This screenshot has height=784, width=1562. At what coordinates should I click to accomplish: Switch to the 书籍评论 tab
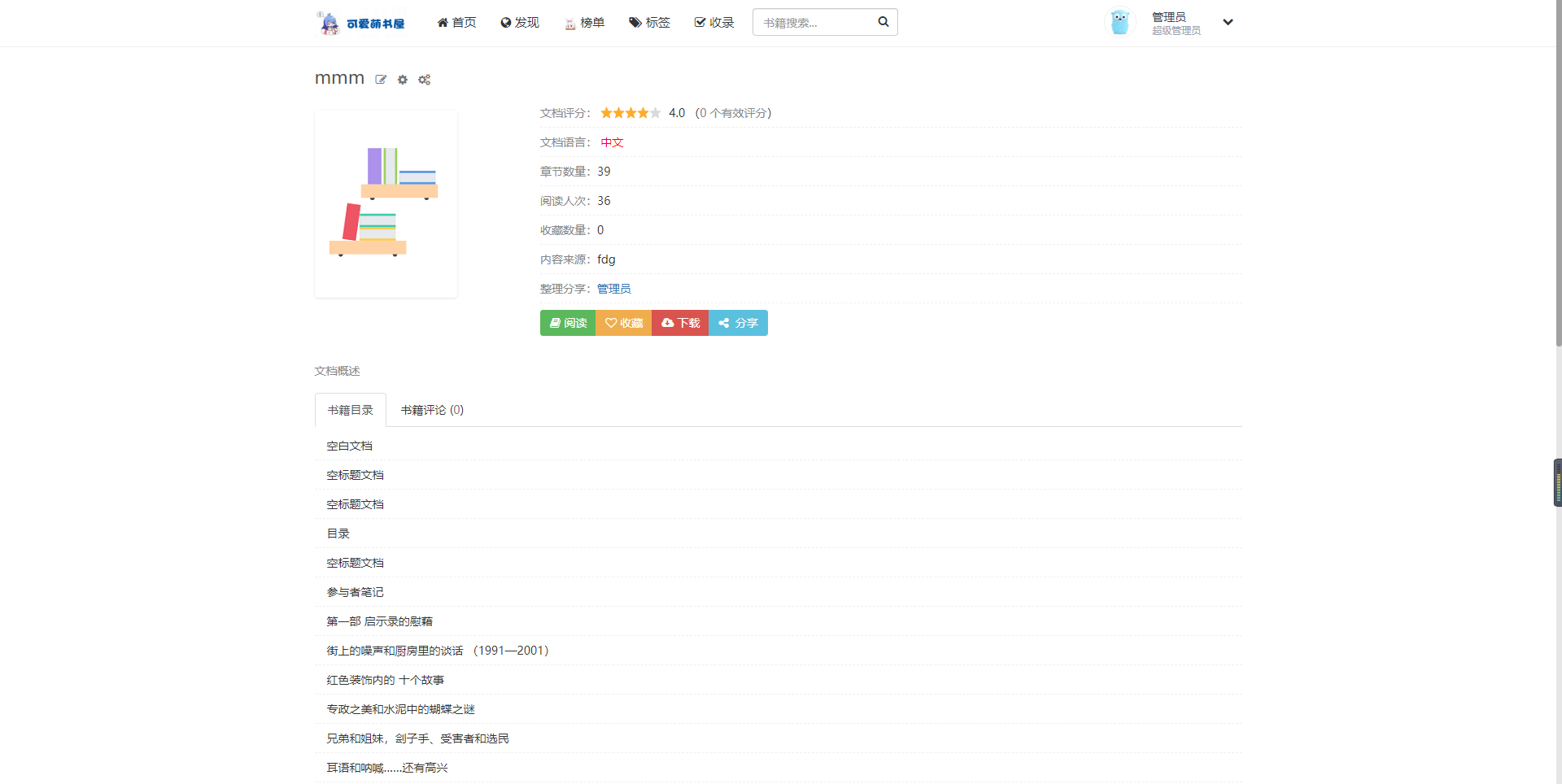[432, 410]
